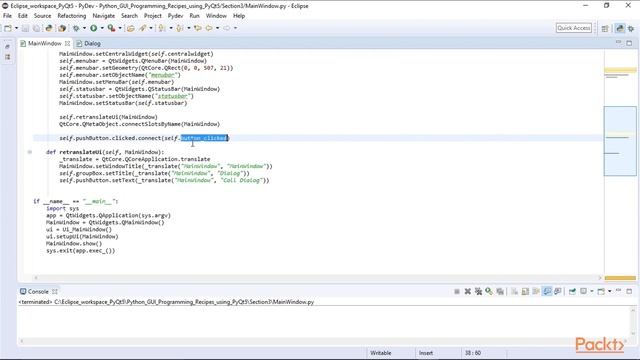The height and width of the screenshot is (360, 640).
Task: Click the Terminate console icon
Action: (457, 291)
